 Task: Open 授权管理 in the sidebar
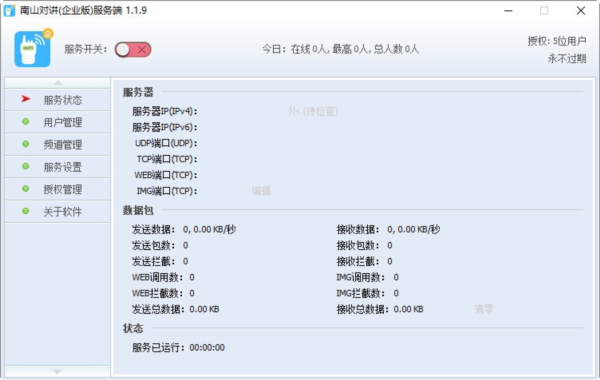click(57, 189)
